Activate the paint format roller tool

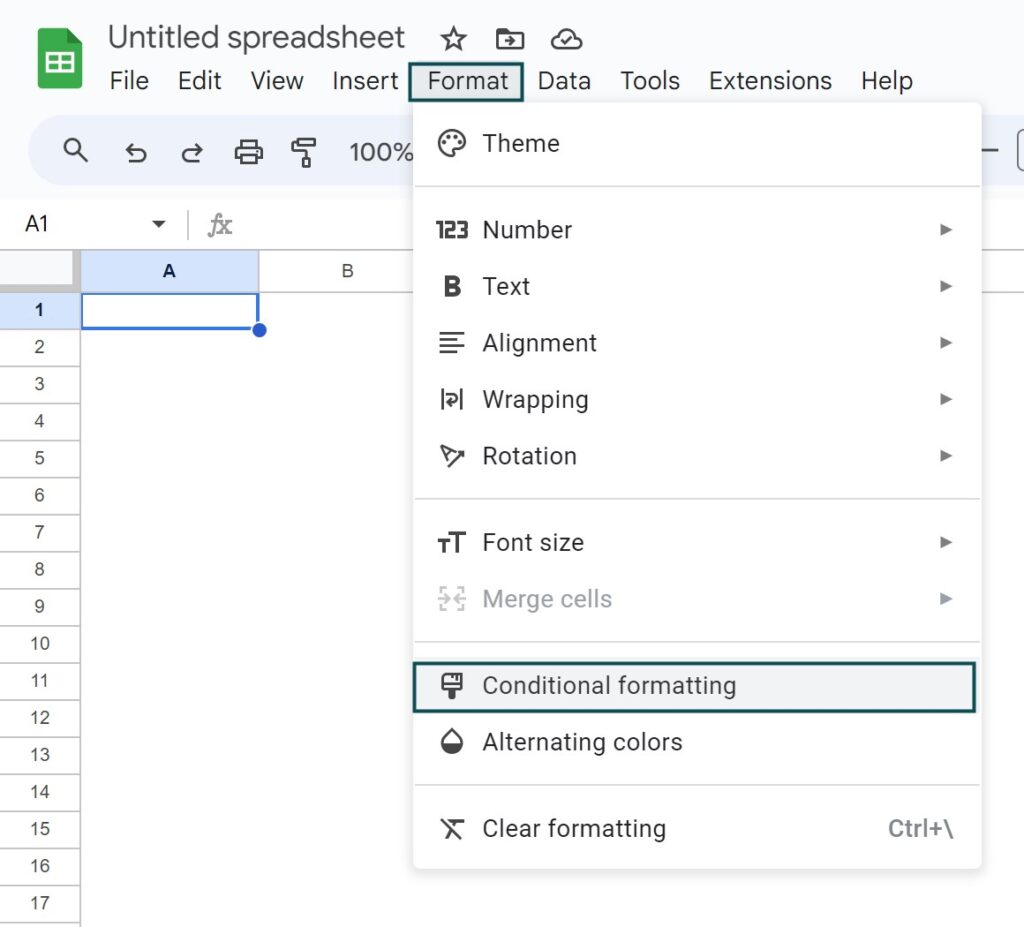pos(303,152)
